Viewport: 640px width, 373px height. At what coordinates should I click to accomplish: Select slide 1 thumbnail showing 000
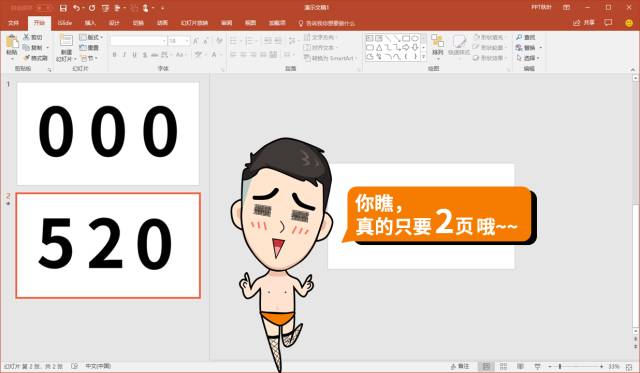pyautogui.click(x=108, y=133)
